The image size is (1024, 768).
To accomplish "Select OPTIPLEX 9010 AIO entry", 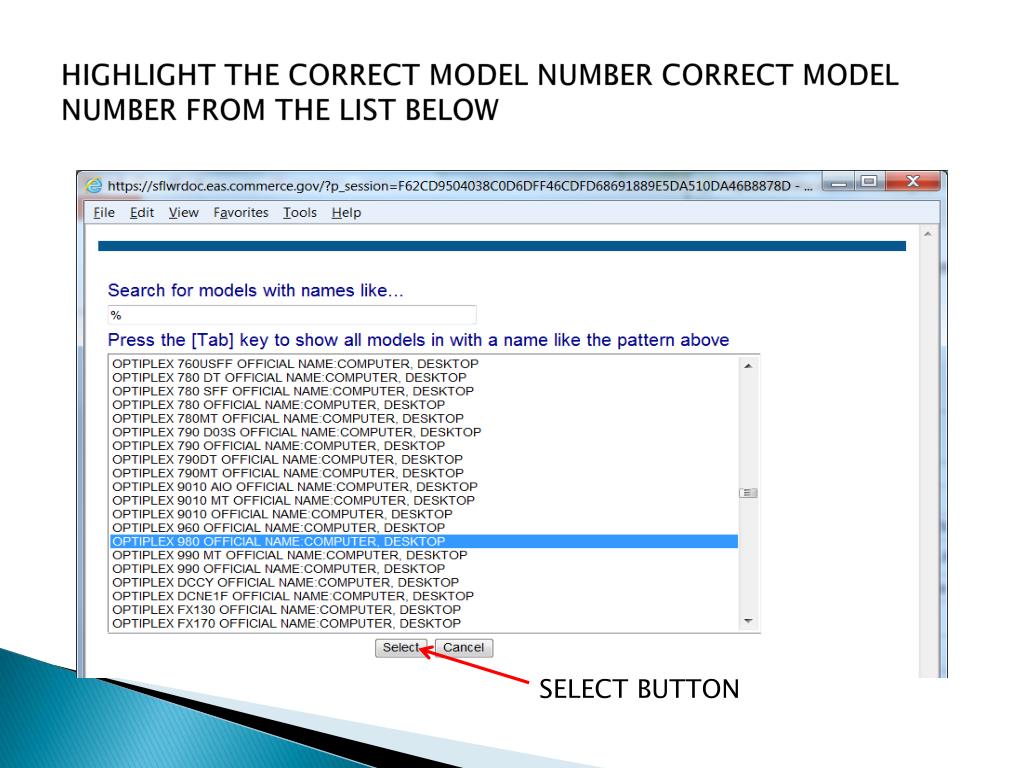I will point(424,487).
